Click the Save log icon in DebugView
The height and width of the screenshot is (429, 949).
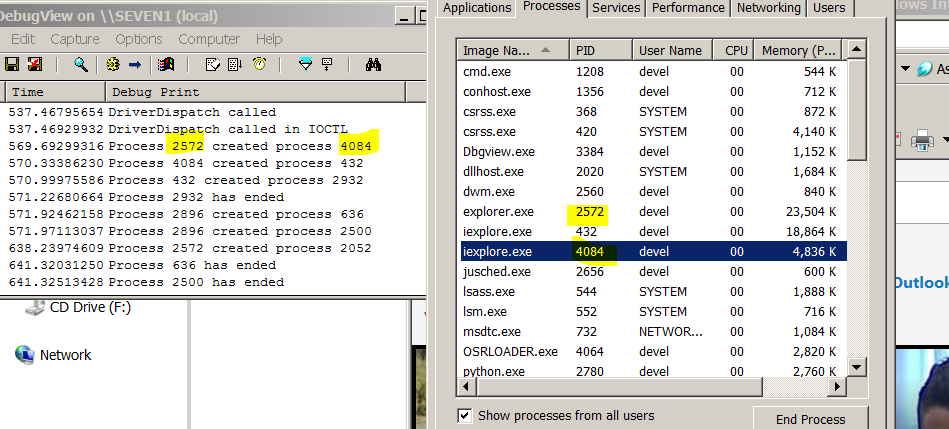[13, 64]
